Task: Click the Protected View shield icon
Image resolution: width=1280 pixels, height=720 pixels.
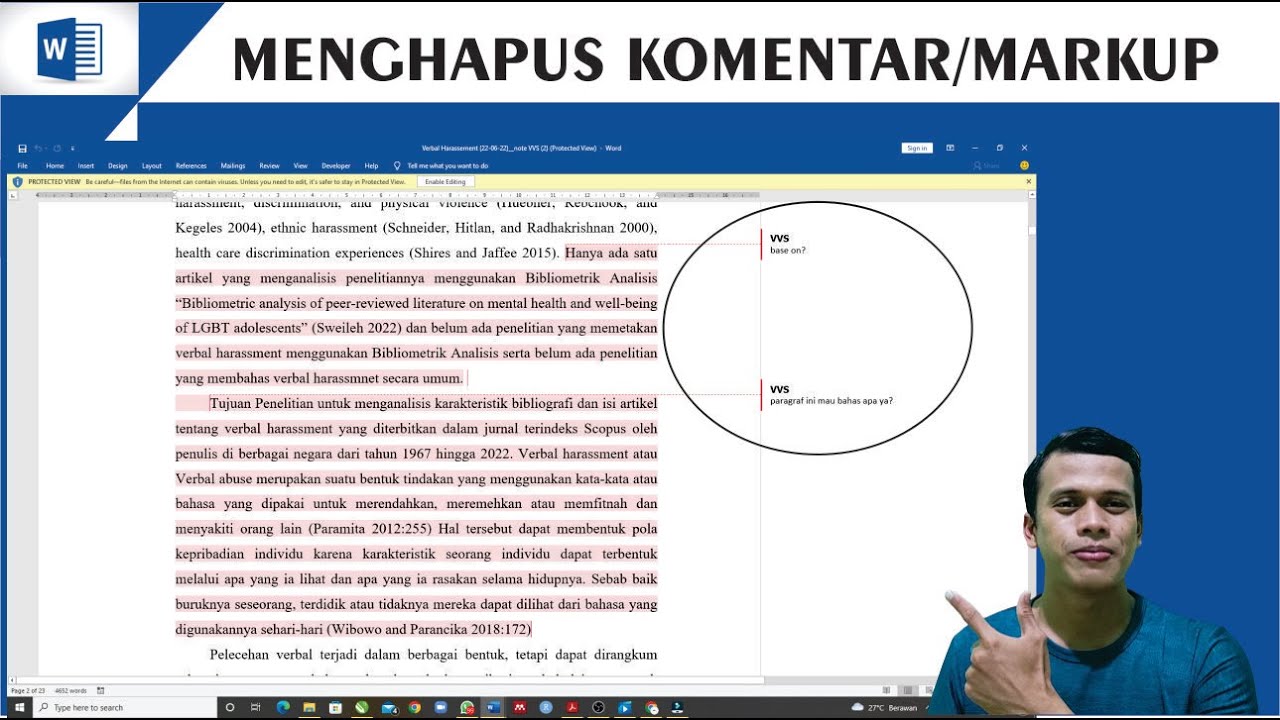Action: click(17, 182)
